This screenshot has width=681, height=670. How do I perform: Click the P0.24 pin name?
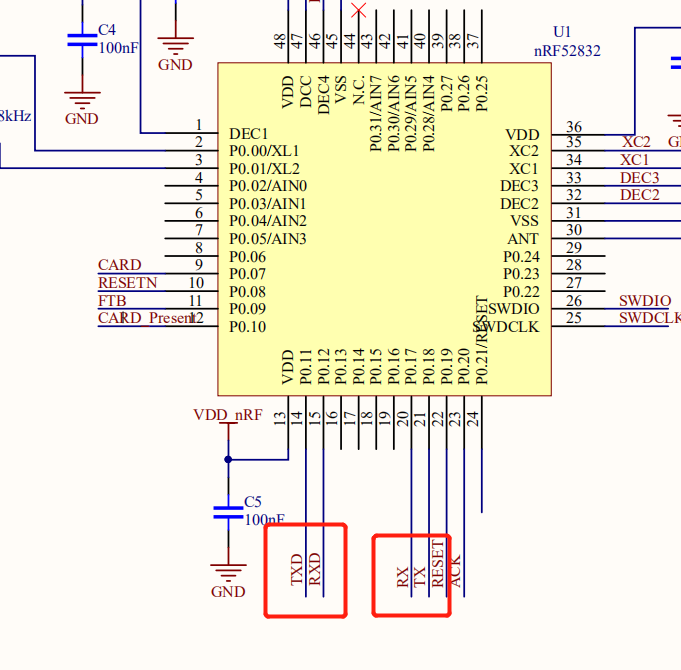click(x=521, y=257)
